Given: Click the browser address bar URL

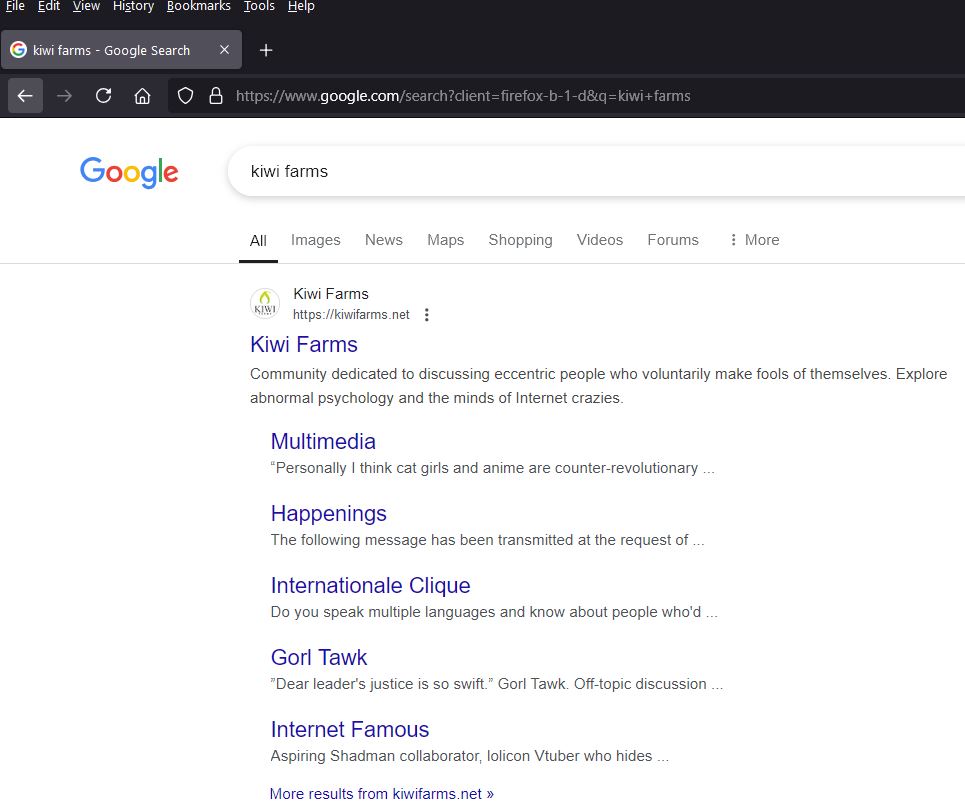Looking at the screenshot, I should [463, 96].
